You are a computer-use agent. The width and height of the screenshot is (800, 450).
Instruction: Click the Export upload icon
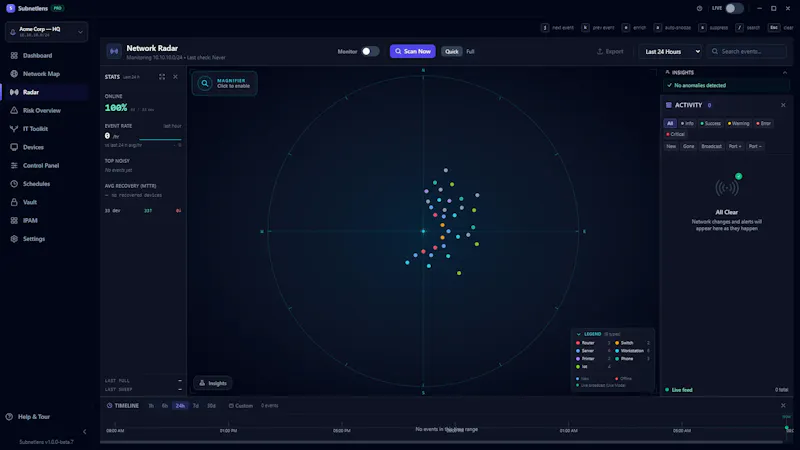(600, 51)
